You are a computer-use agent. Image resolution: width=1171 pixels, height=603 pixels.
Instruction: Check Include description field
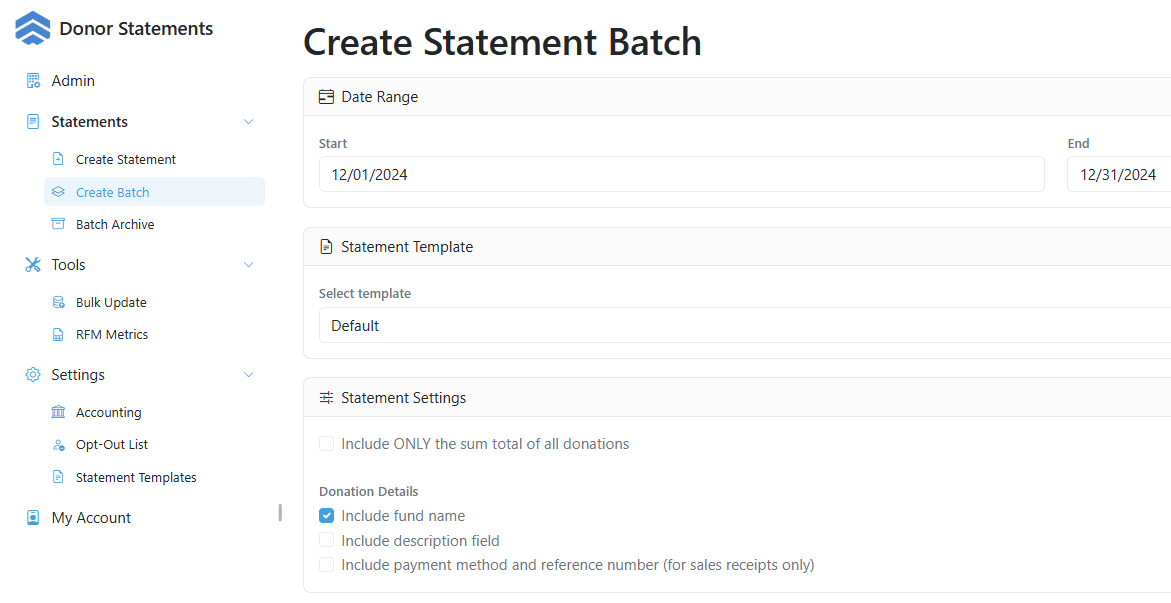click(326, 540)
